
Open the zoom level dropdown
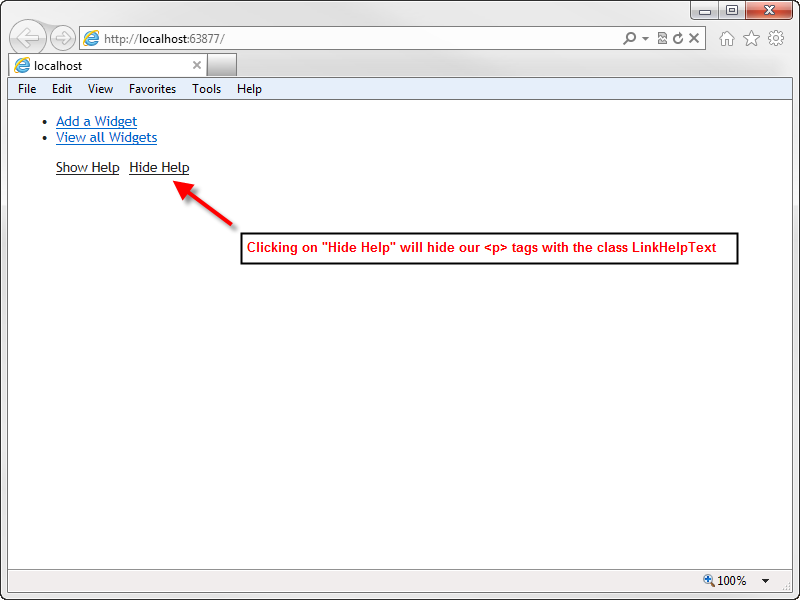[764, 581]
